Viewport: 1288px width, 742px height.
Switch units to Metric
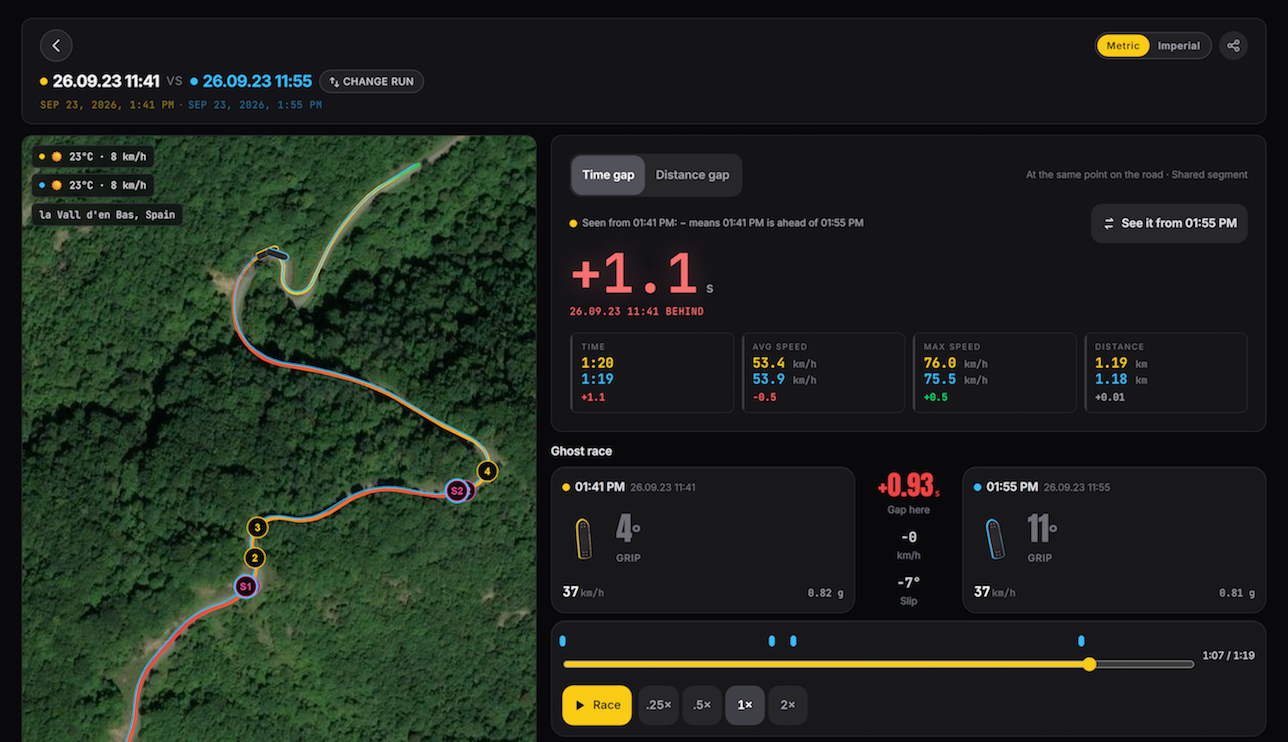pos(1123,46)
